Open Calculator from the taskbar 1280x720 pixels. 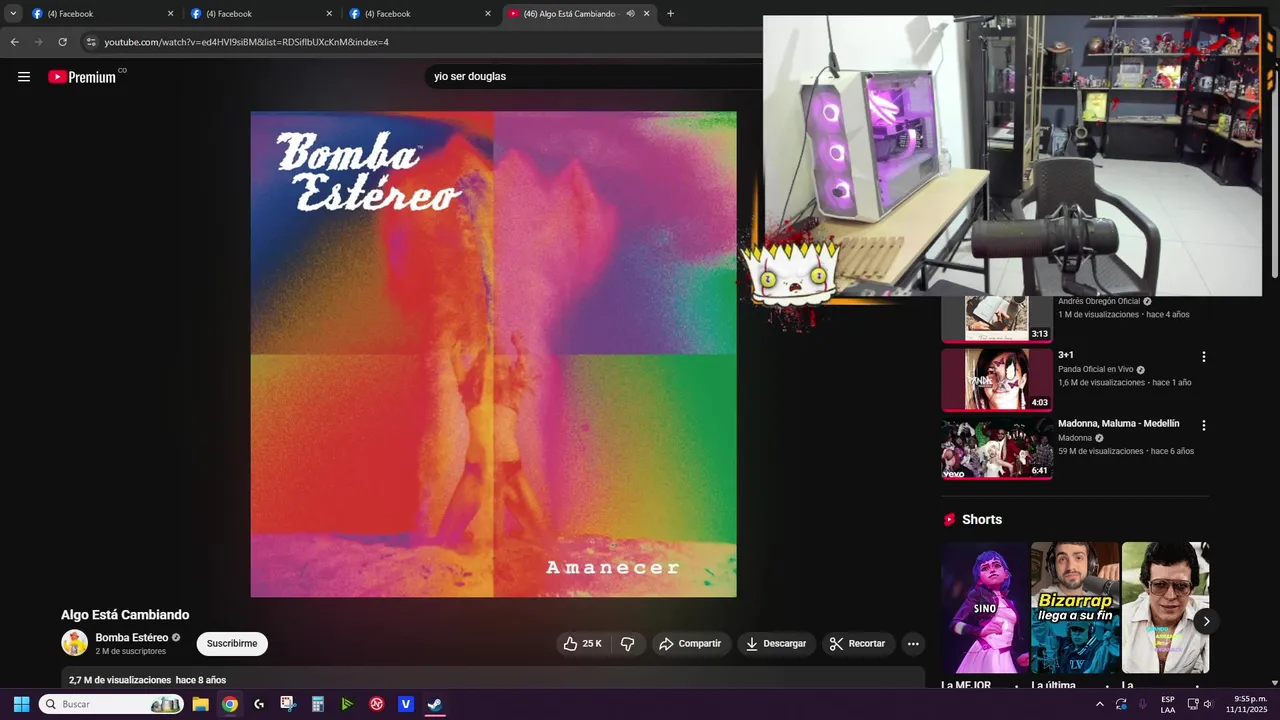pyautogui.click(x=318, y=704)
